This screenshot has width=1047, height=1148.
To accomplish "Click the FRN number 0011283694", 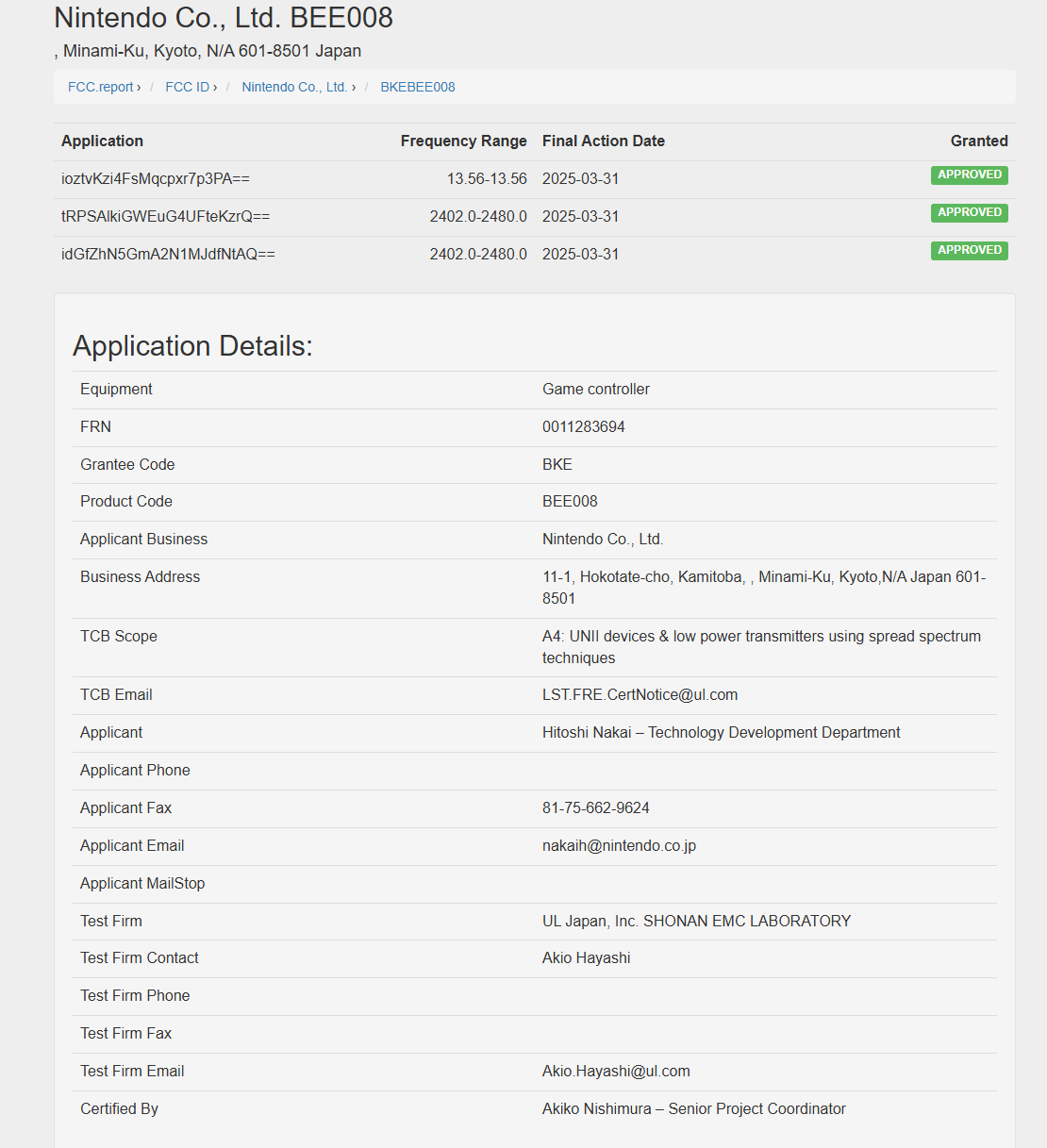I will pyautogui.click(x=584, y=426).
